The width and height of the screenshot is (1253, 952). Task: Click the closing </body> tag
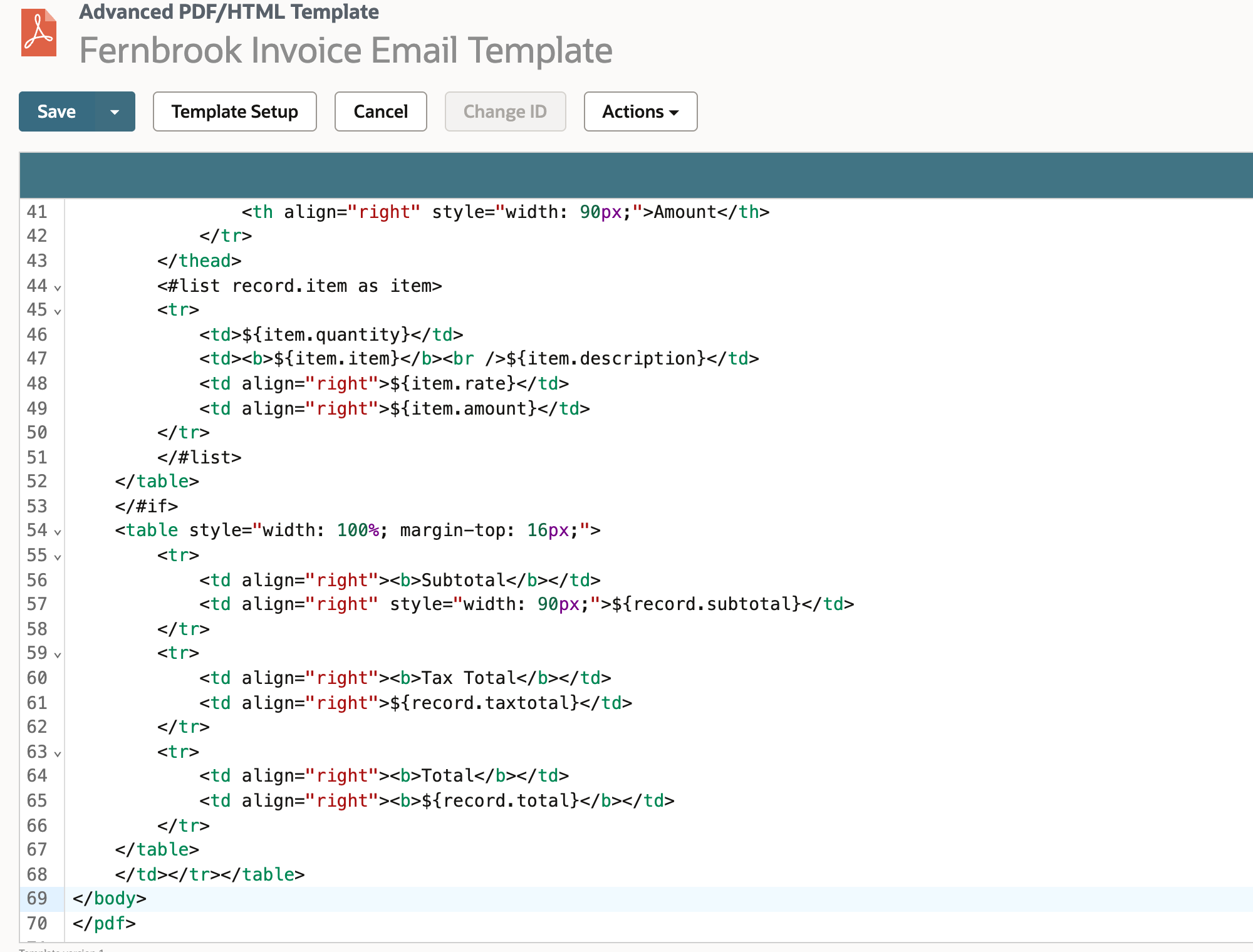[110, 898]
